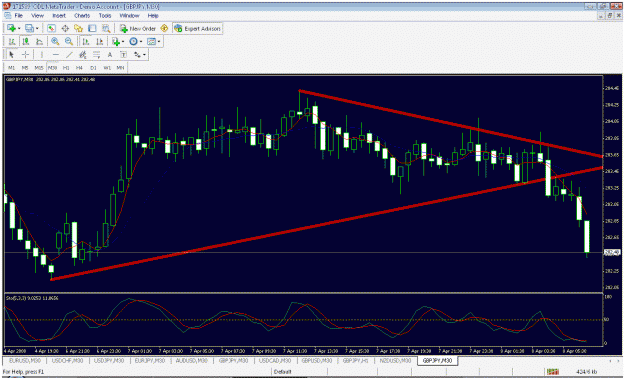Open the Templates icon

point(151,41)
